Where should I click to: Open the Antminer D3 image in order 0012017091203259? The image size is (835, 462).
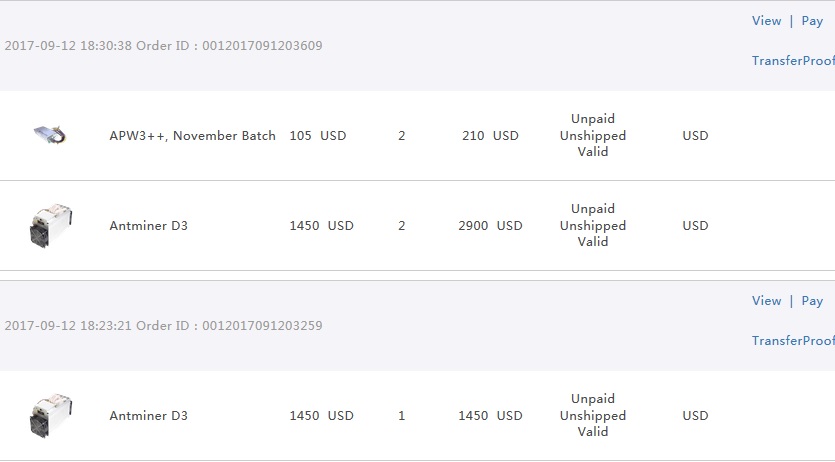click(x=51, y=416)
